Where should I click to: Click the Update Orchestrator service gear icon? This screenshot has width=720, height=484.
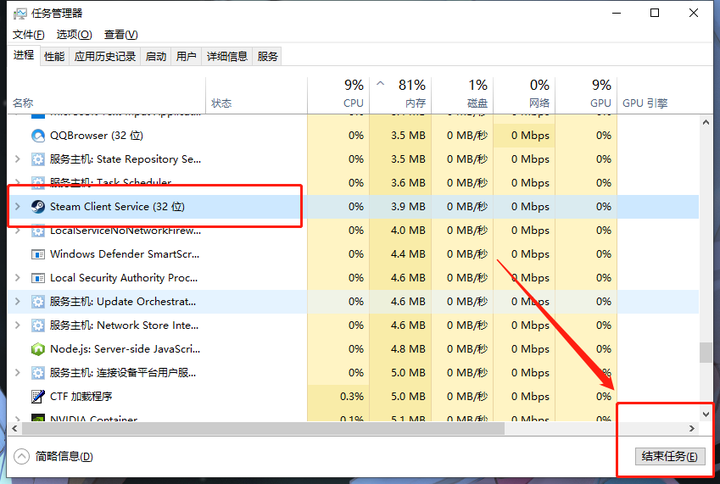[x=38, y=302]
